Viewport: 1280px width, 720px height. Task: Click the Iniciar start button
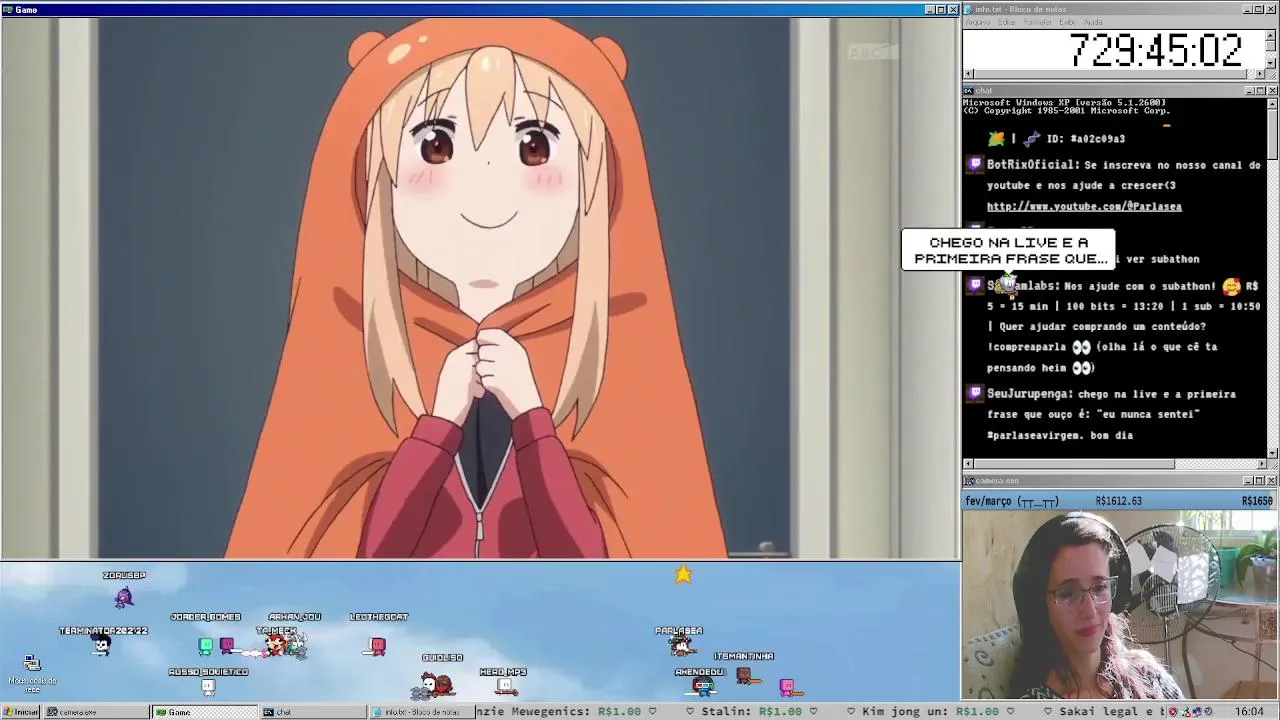[x=21, y=712]
